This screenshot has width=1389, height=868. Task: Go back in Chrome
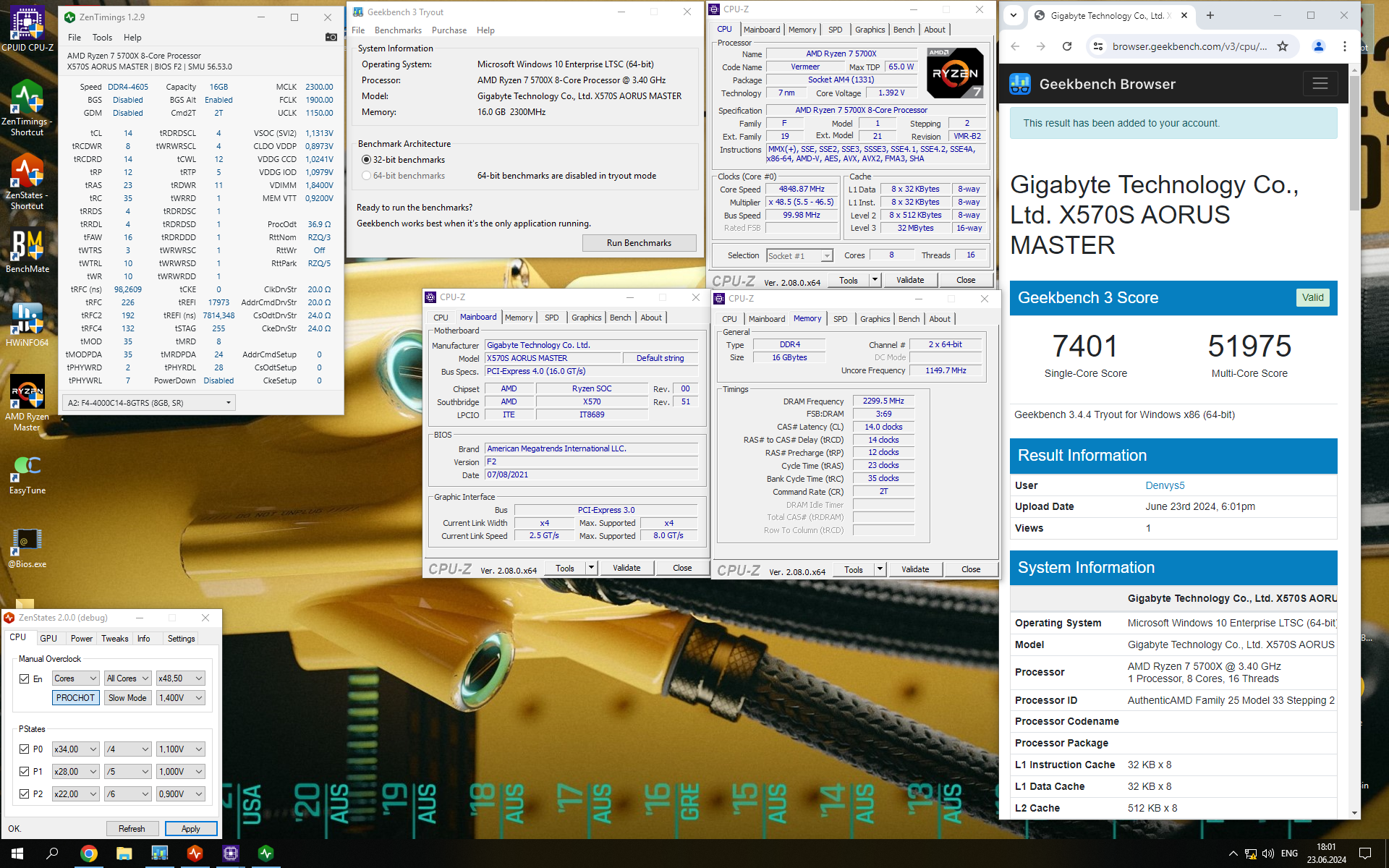click(x=1015, y=46)
